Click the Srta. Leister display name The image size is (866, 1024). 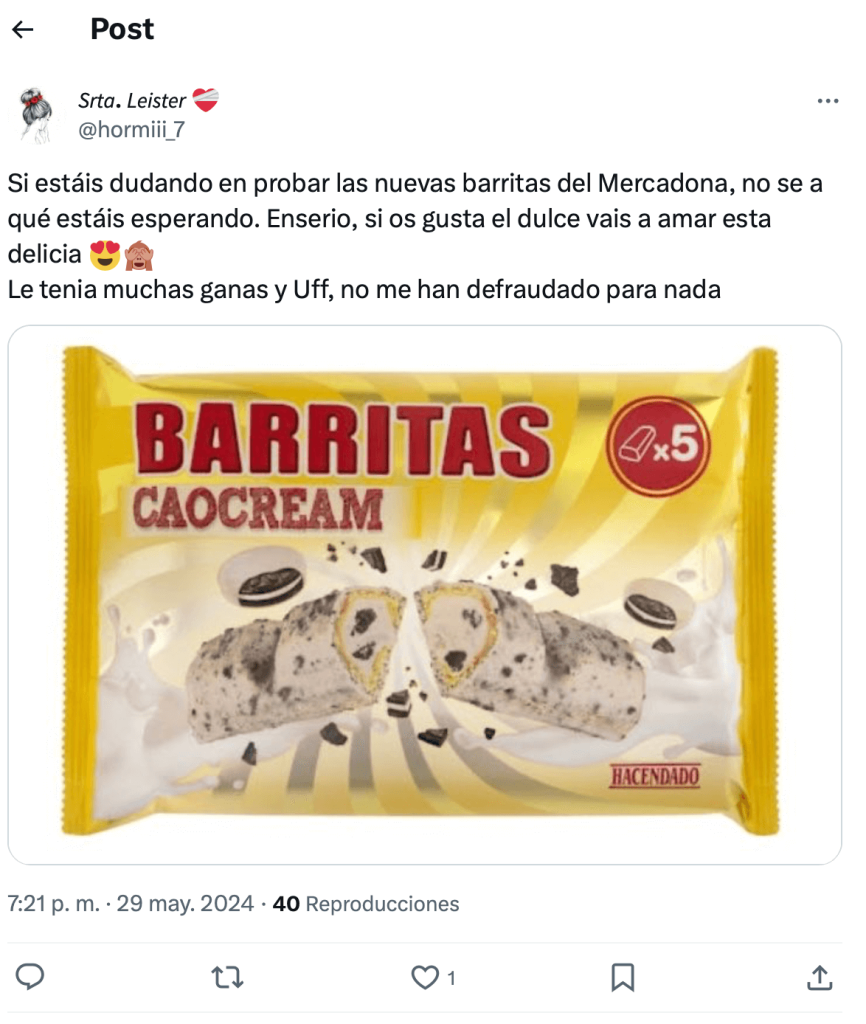(x=132, y=100)
